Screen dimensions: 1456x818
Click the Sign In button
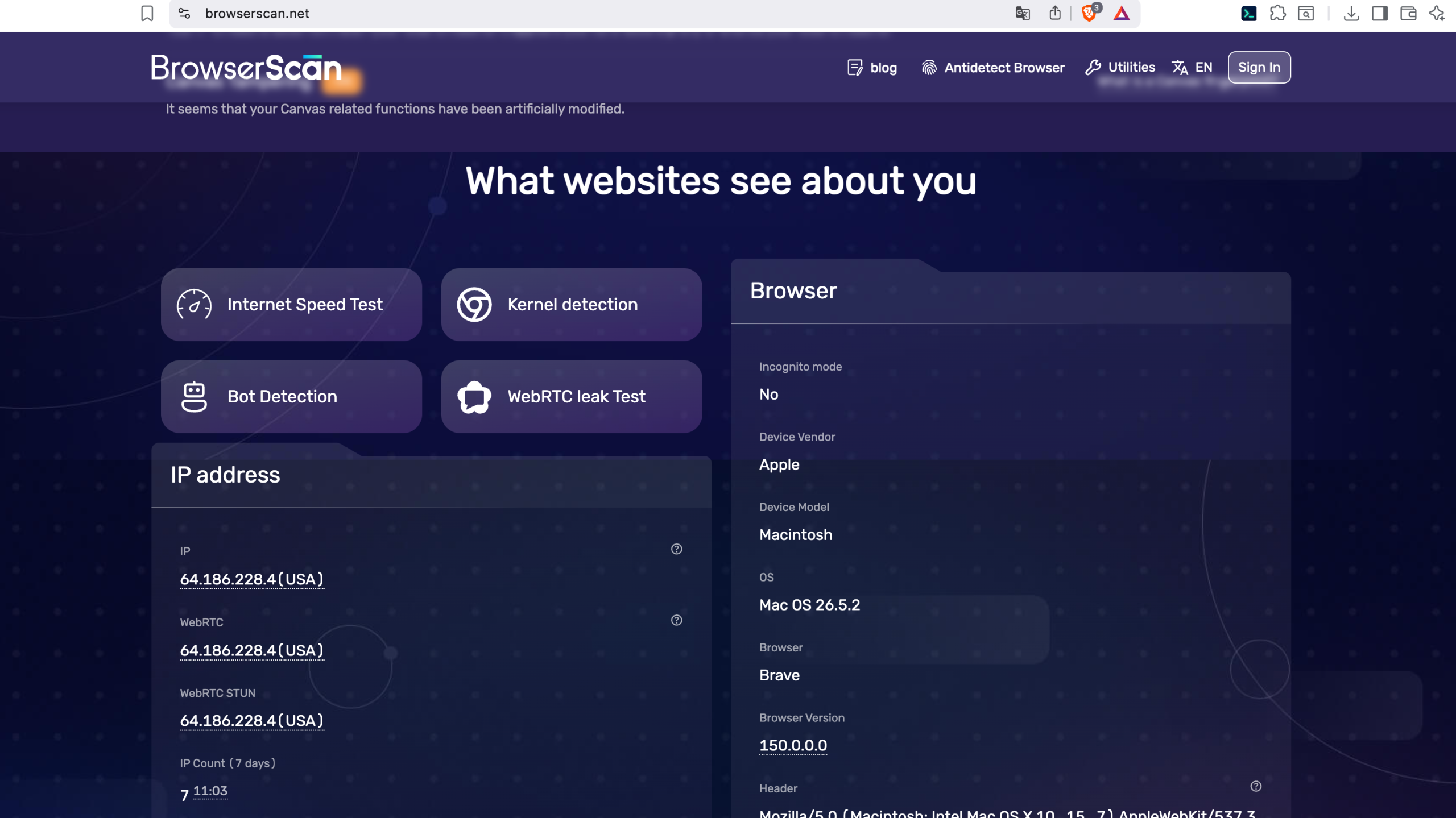click(1259, 67)
